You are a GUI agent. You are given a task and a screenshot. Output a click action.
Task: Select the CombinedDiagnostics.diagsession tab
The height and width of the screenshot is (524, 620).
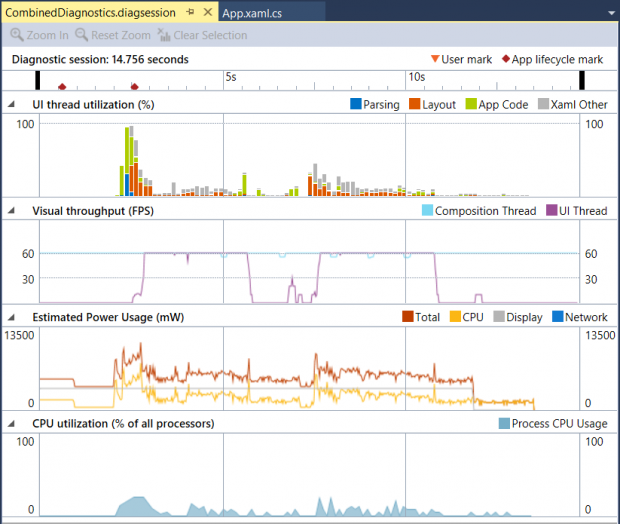(91, 12)
